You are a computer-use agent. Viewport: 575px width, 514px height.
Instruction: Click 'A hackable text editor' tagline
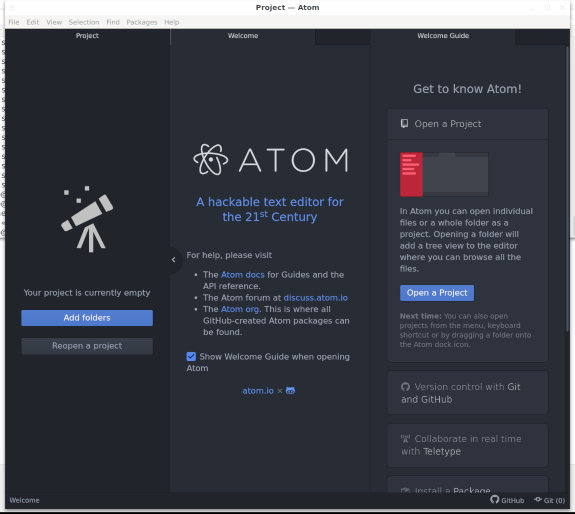(x=270, y=209)
